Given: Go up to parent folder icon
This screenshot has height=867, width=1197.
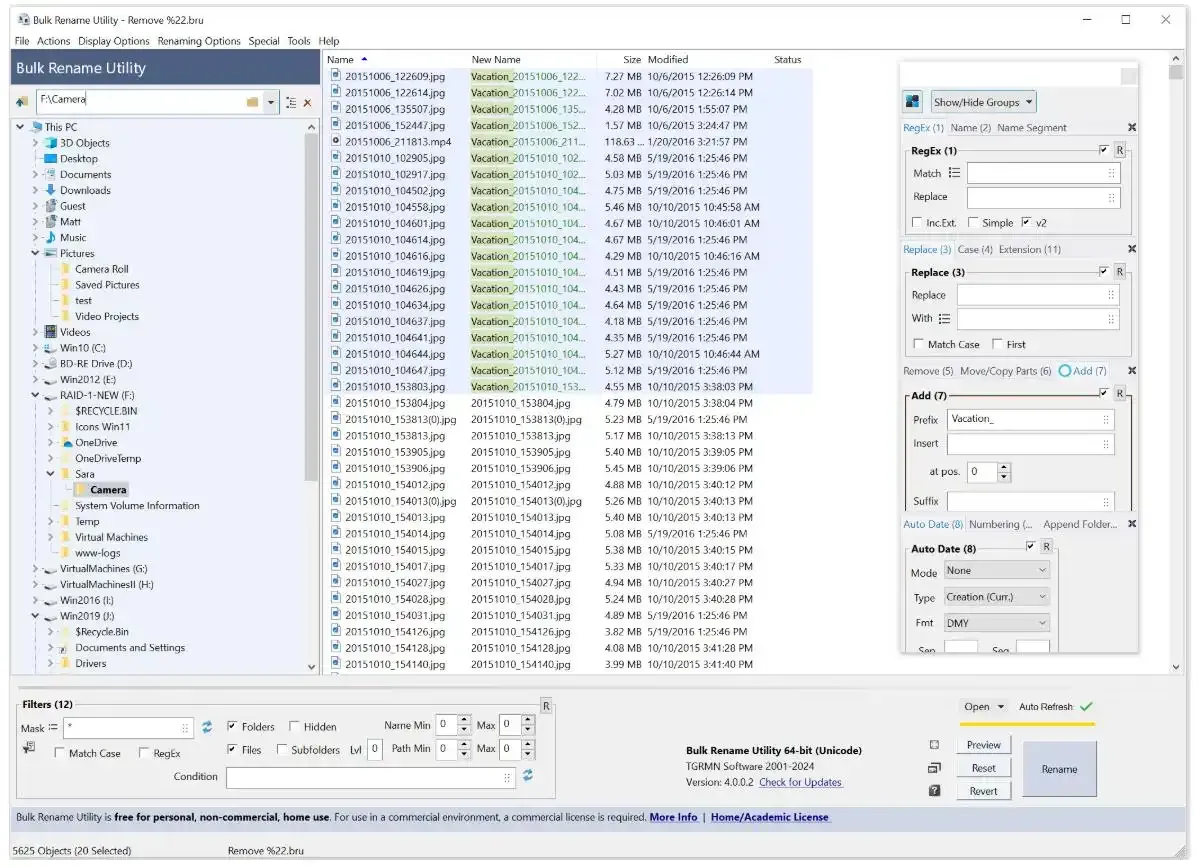Looking at the screenshot, I should (22, 102).
